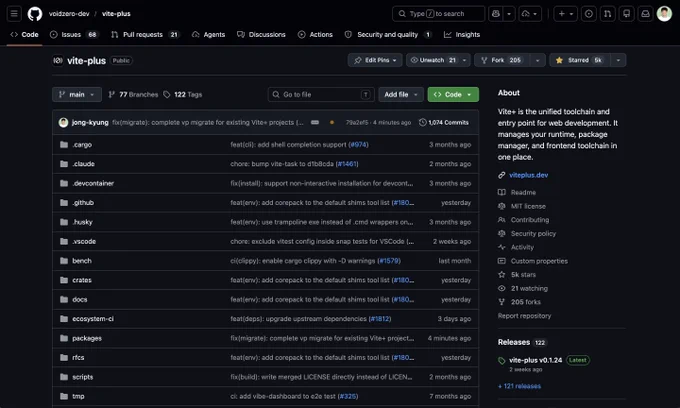Click Edit Pins button
This screenshot has width=680, height=408.
pyautogui.click(x=375, y=60)
